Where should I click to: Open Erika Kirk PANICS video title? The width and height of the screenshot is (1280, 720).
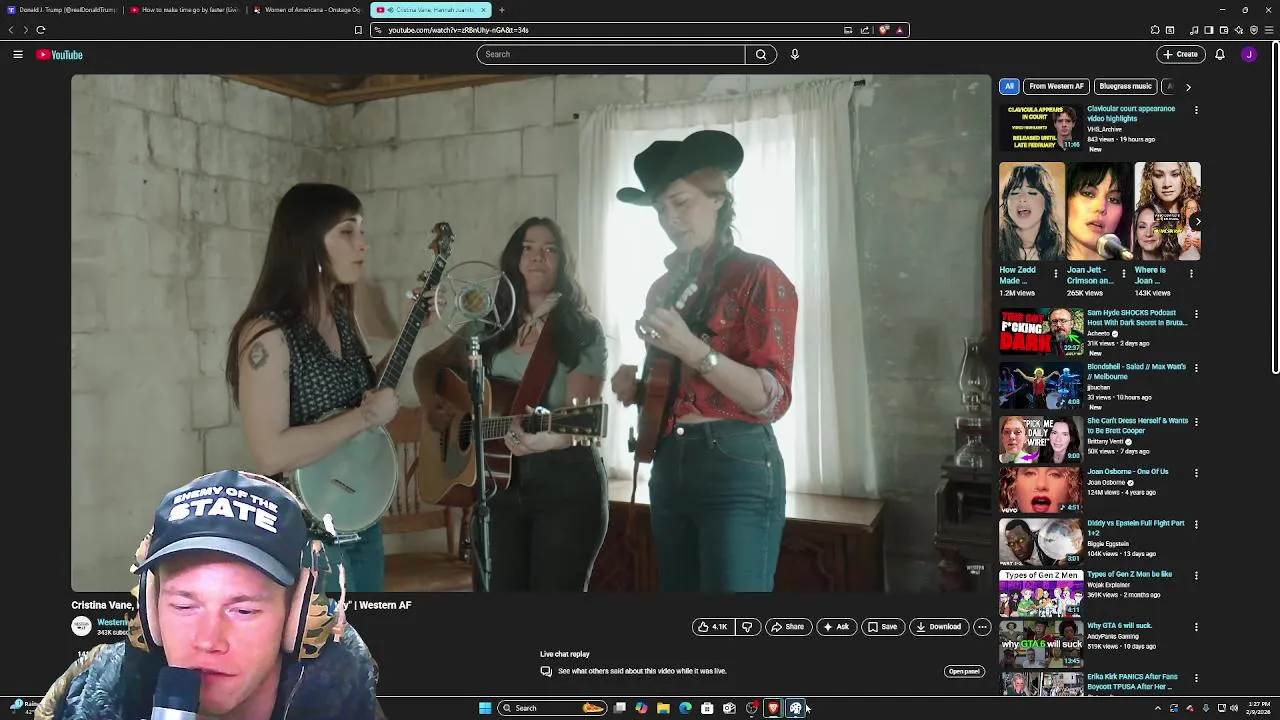click(1131, 682)
